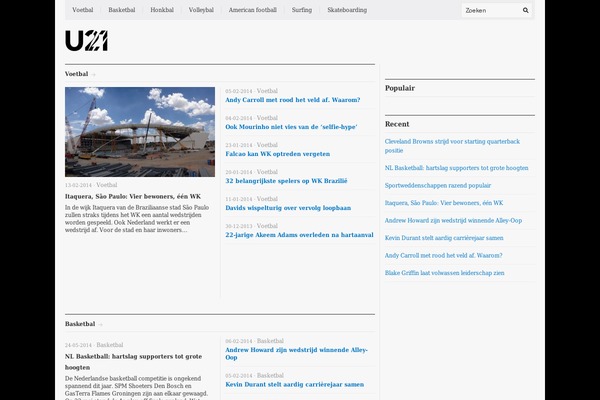This screenshot has height=400, width=600.
Task: Open Andy Carroll met rood article headline
Action: (x=293, y=100)
